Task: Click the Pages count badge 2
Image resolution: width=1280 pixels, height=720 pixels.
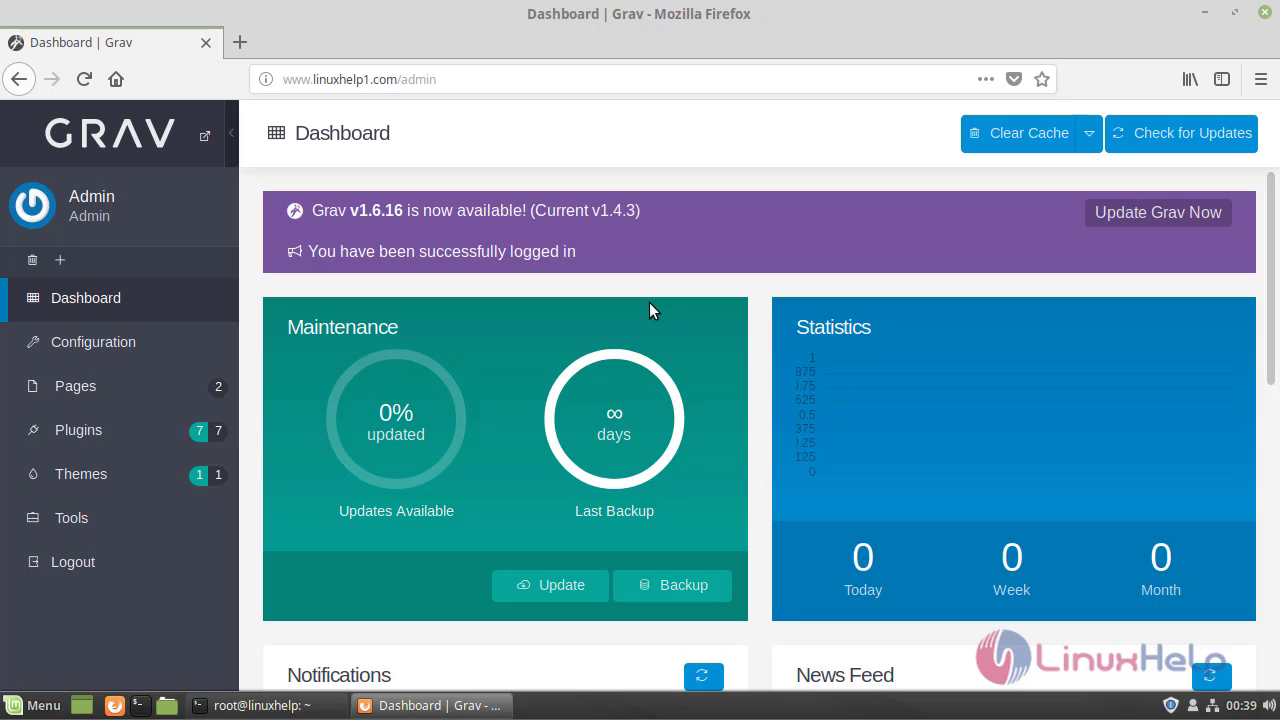Action: click(218, 387)
